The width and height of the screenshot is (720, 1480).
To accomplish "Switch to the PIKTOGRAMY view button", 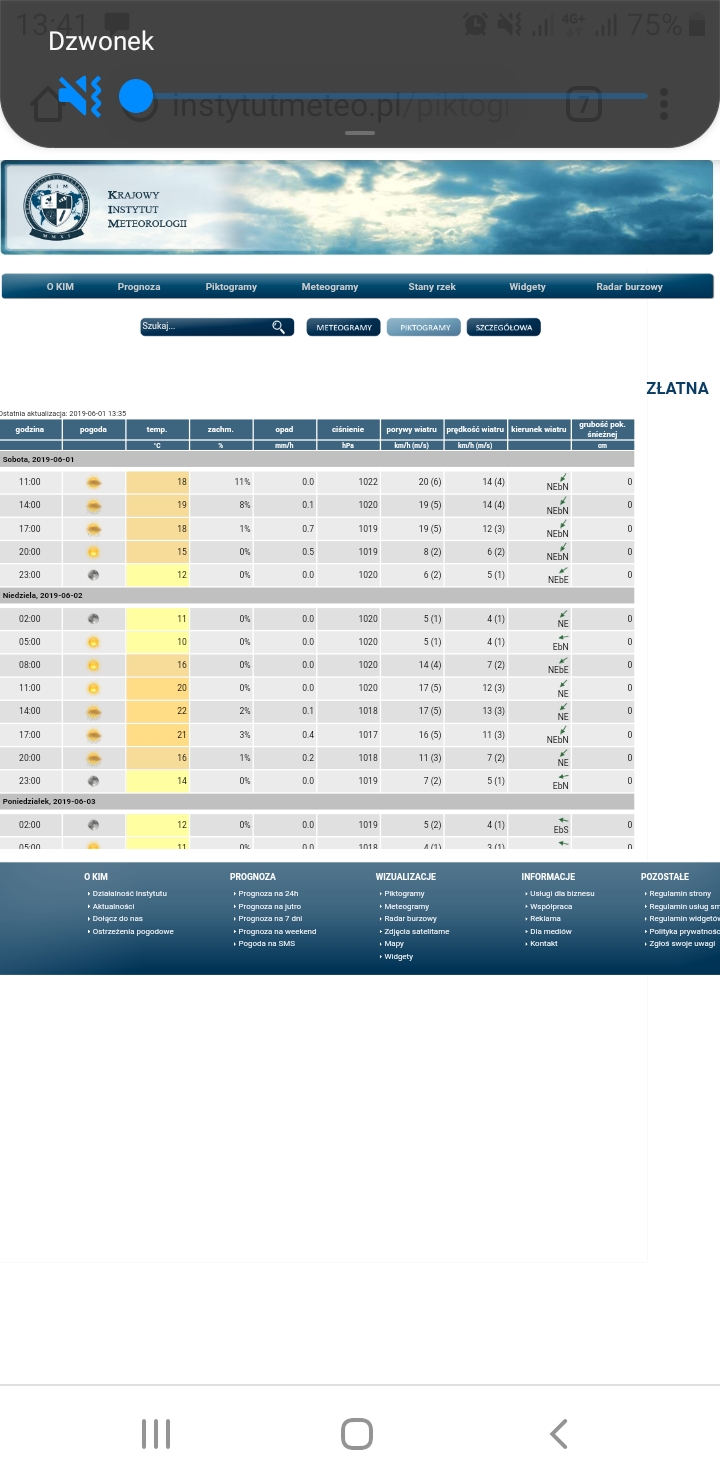I will [x=425, y=327].
